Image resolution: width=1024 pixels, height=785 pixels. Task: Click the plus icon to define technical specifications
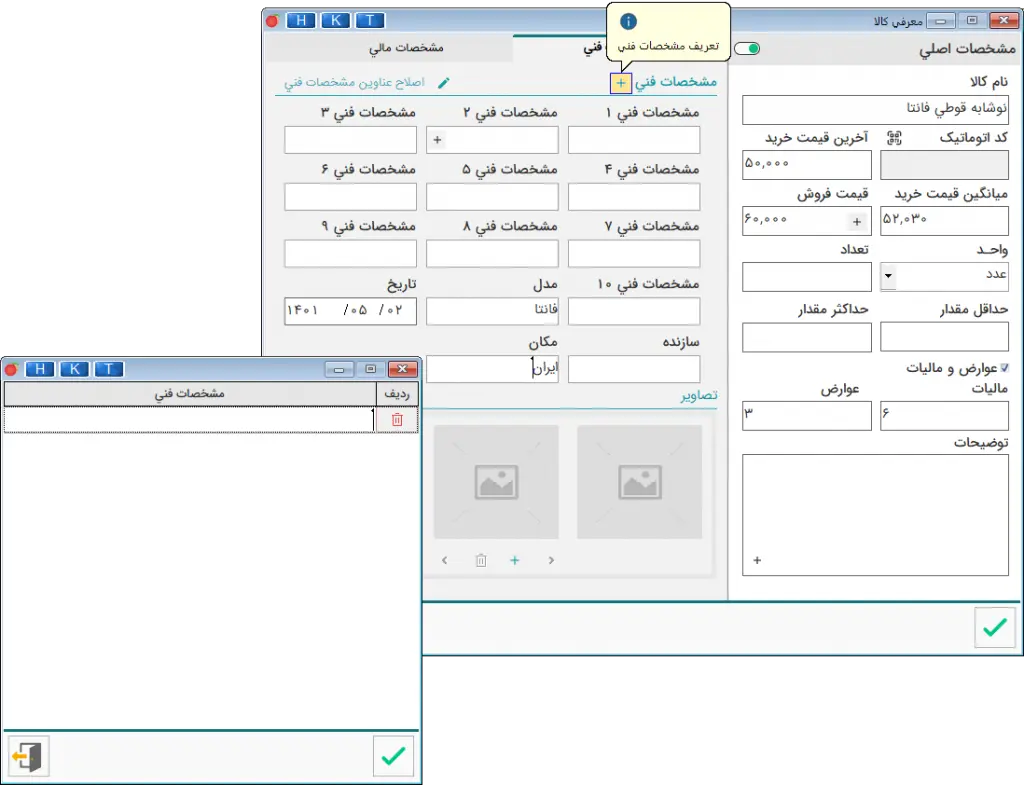tap(620, 83)
